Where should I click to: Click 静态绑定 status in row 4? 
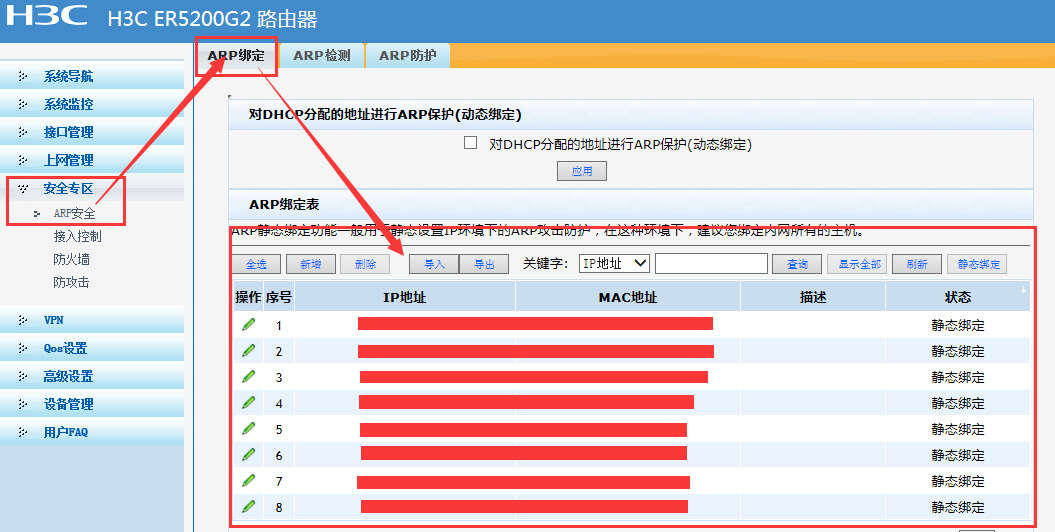pos(957,403)
